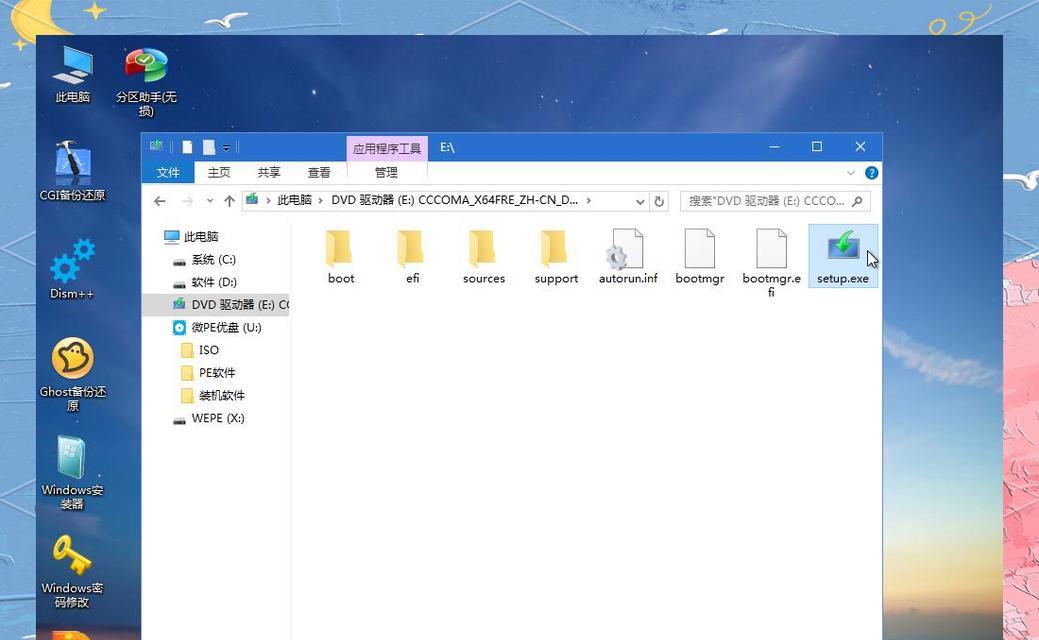Maximize the E:\ Explorer window
The width and height of the screenshot is (1039, 640).
pos(817,146)
